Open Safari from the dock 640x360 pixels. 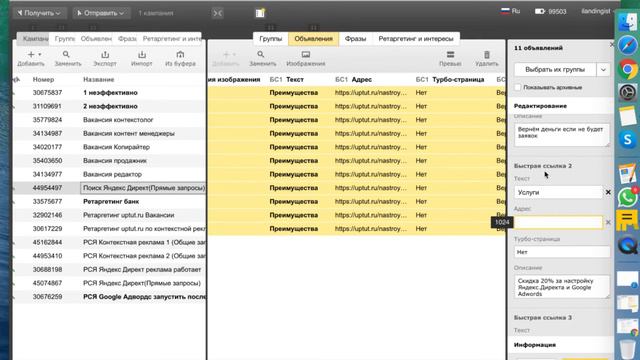click(x=628, y=45)
